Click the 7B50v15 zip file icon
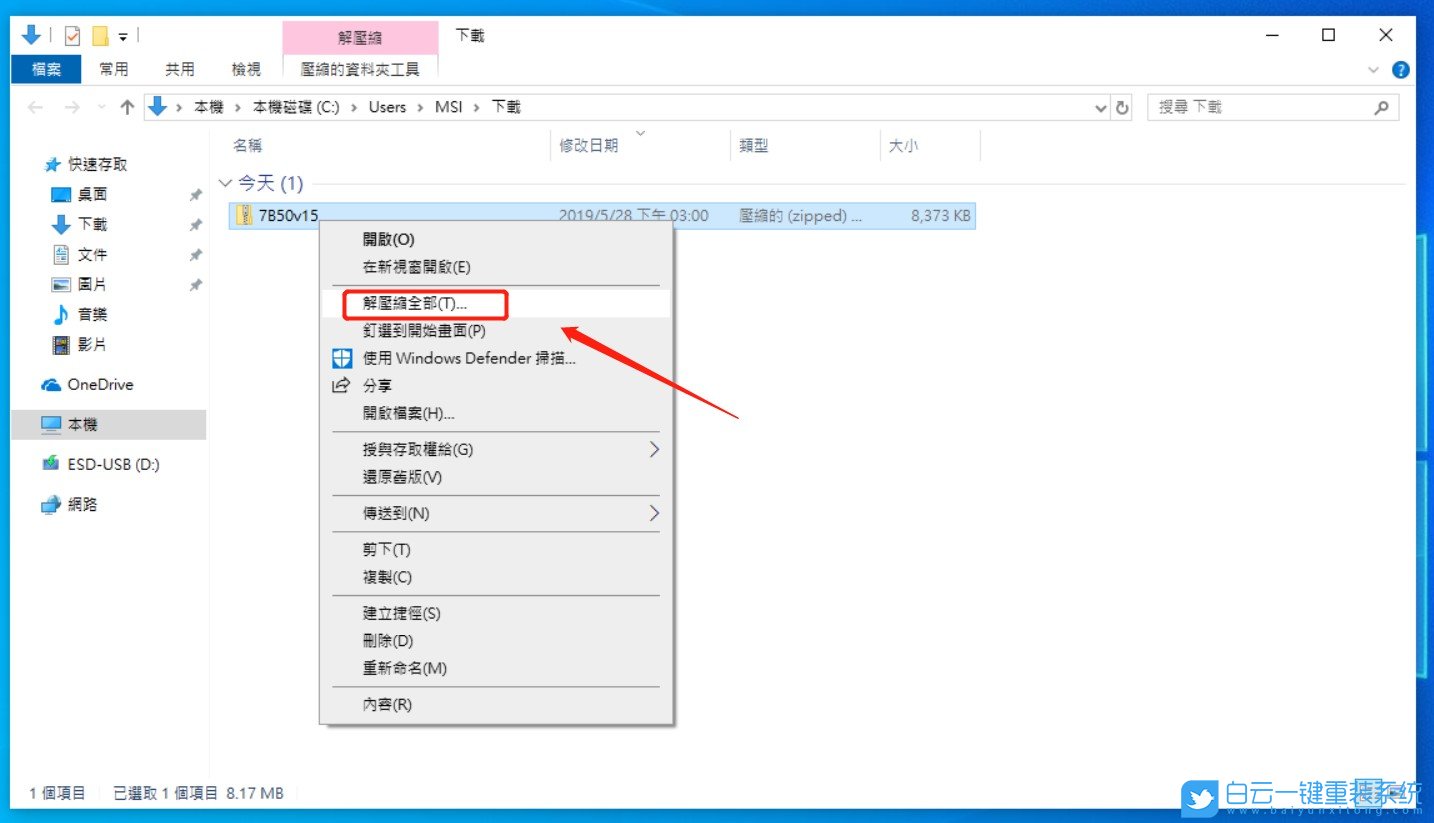 (x=244, y=215)
